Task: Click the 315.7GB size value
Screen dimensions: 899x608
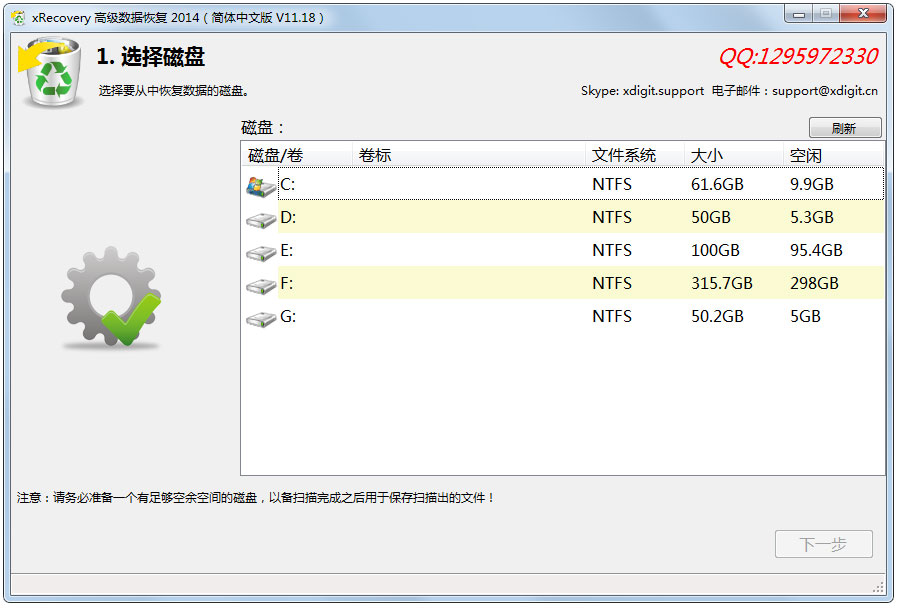Action: click(x=722, y=283)
